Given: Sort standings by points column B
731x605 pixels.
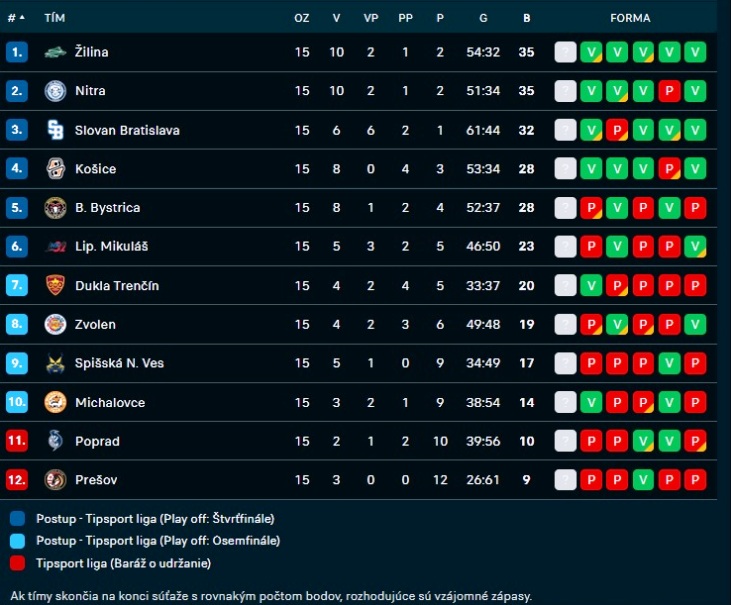Looking at the screenshot, I should tap(526, 18).
